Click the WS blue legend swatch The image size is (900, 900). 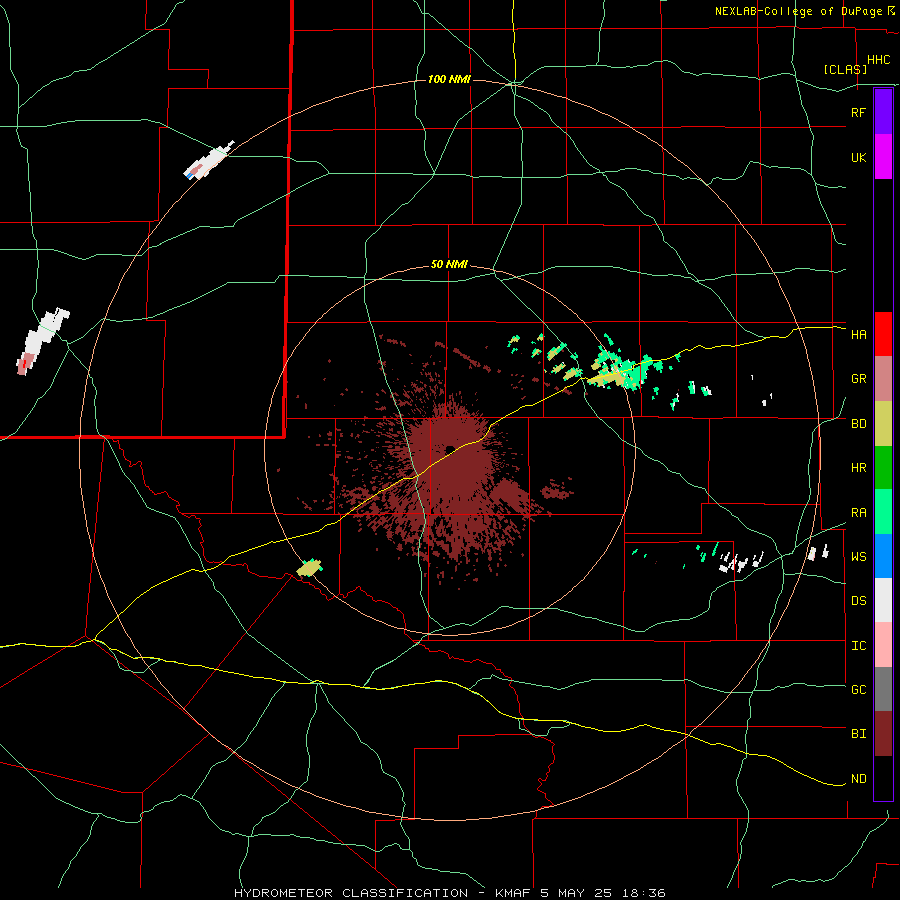(883, 556)
